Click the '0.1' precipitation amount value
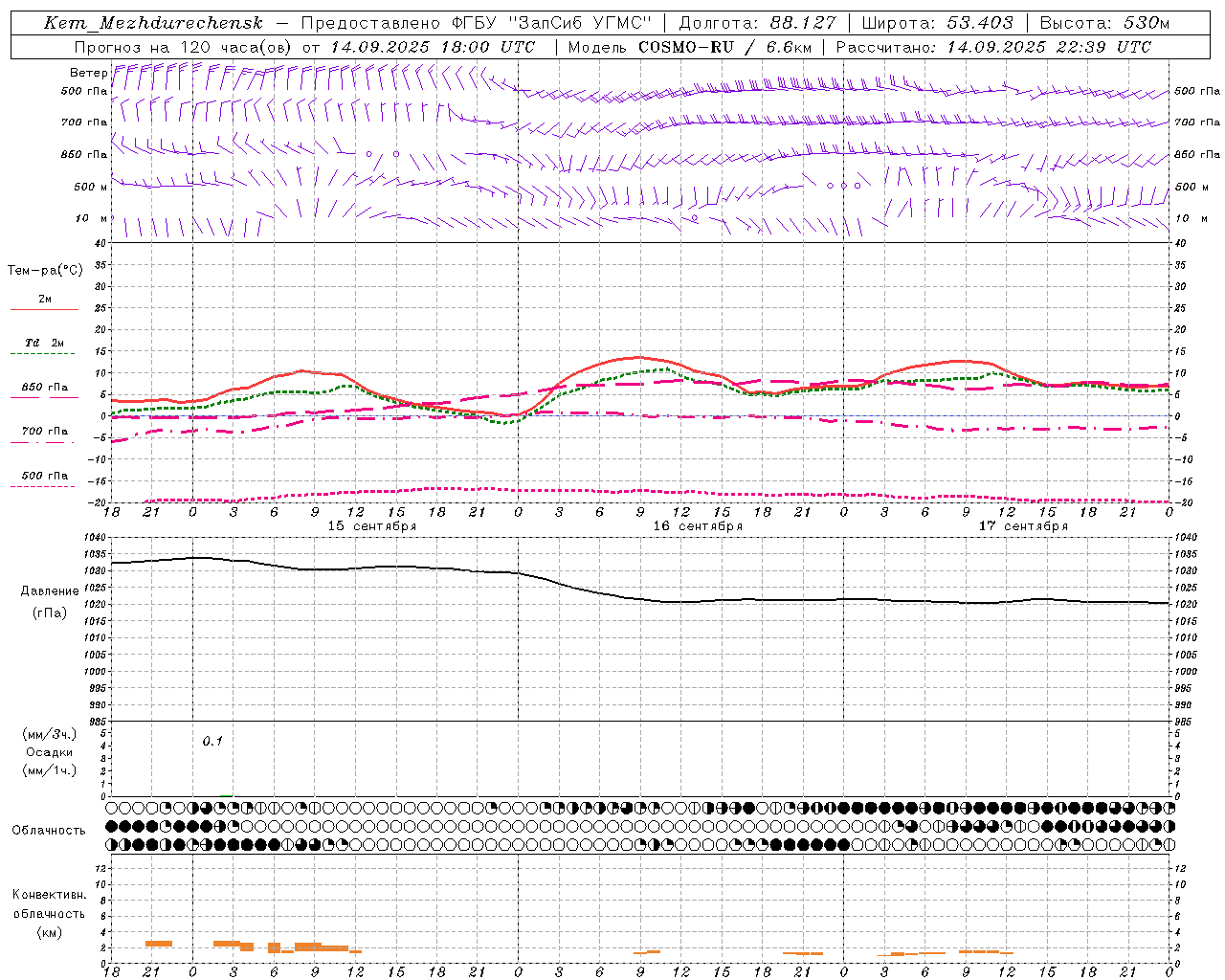 (x=212, y=741)
